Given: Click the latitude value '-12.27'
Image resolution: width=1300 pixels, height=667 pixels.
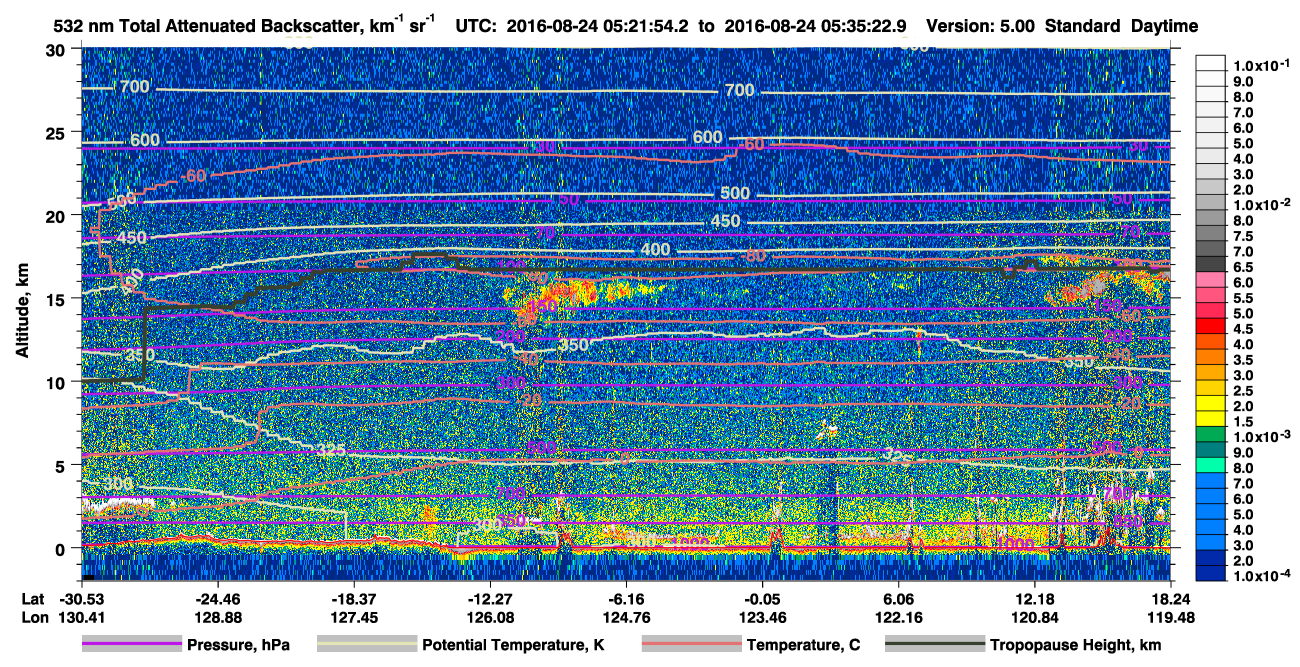Looking at the screenshot, I should [490, 600].
